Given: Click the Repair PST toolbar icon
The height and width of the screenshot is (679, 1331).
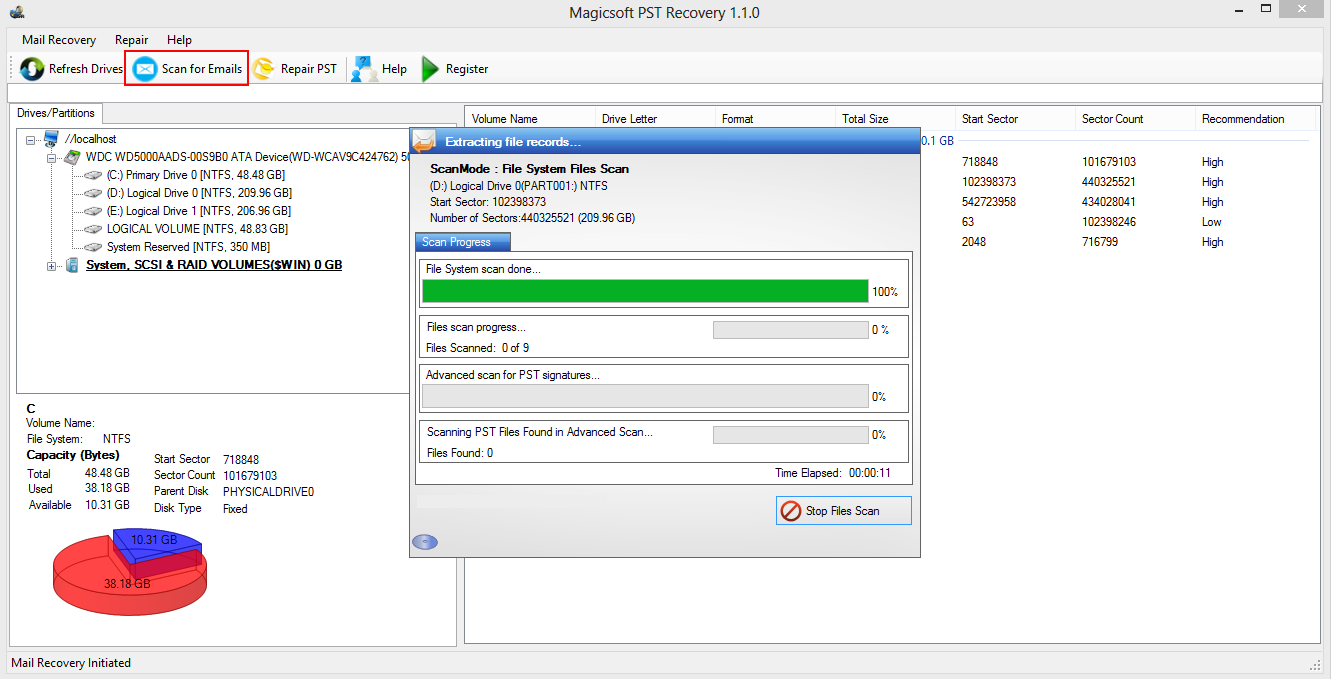Looking at the screenshot, I should pyautogui.click(x=262, y=69).
